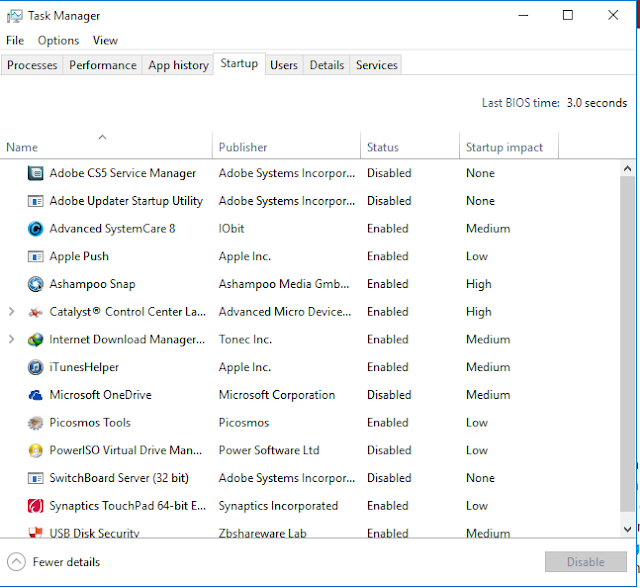Viewport: 640px width, 588px height.
Task: Open the View menu
Action: pos(105,40)
